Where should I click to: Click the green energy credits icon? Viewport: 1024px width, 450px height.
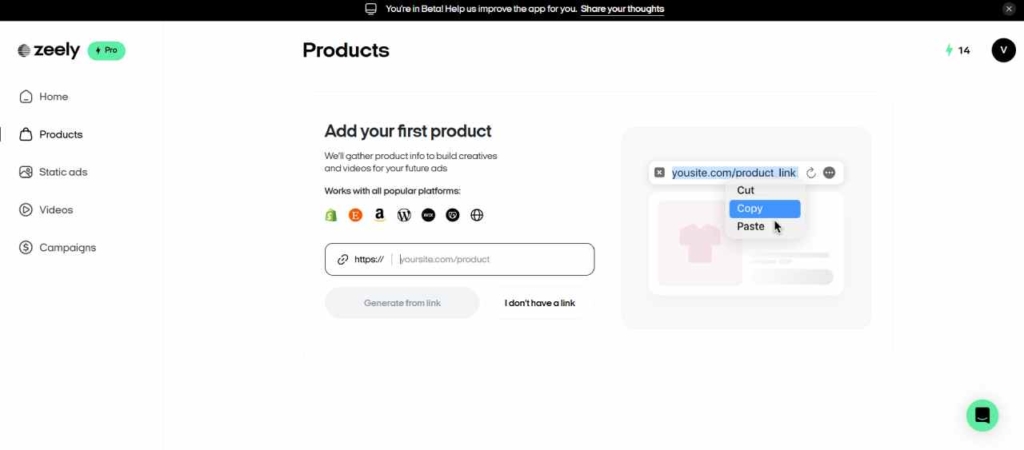pos(949,50)
